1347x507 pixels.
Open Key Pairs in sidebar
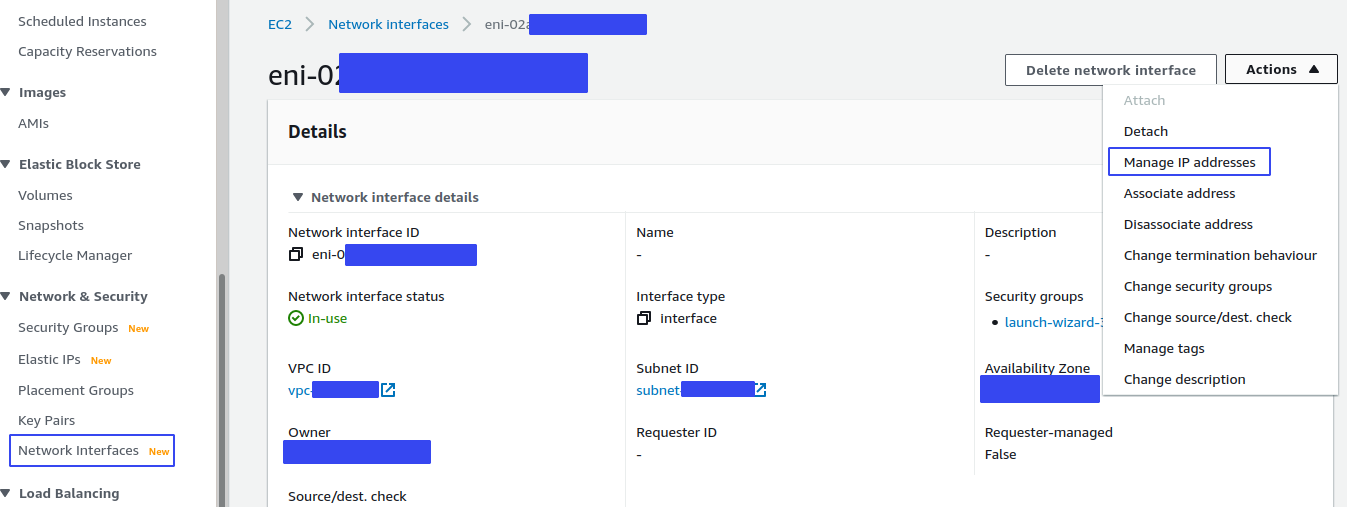tap(47, 421)
